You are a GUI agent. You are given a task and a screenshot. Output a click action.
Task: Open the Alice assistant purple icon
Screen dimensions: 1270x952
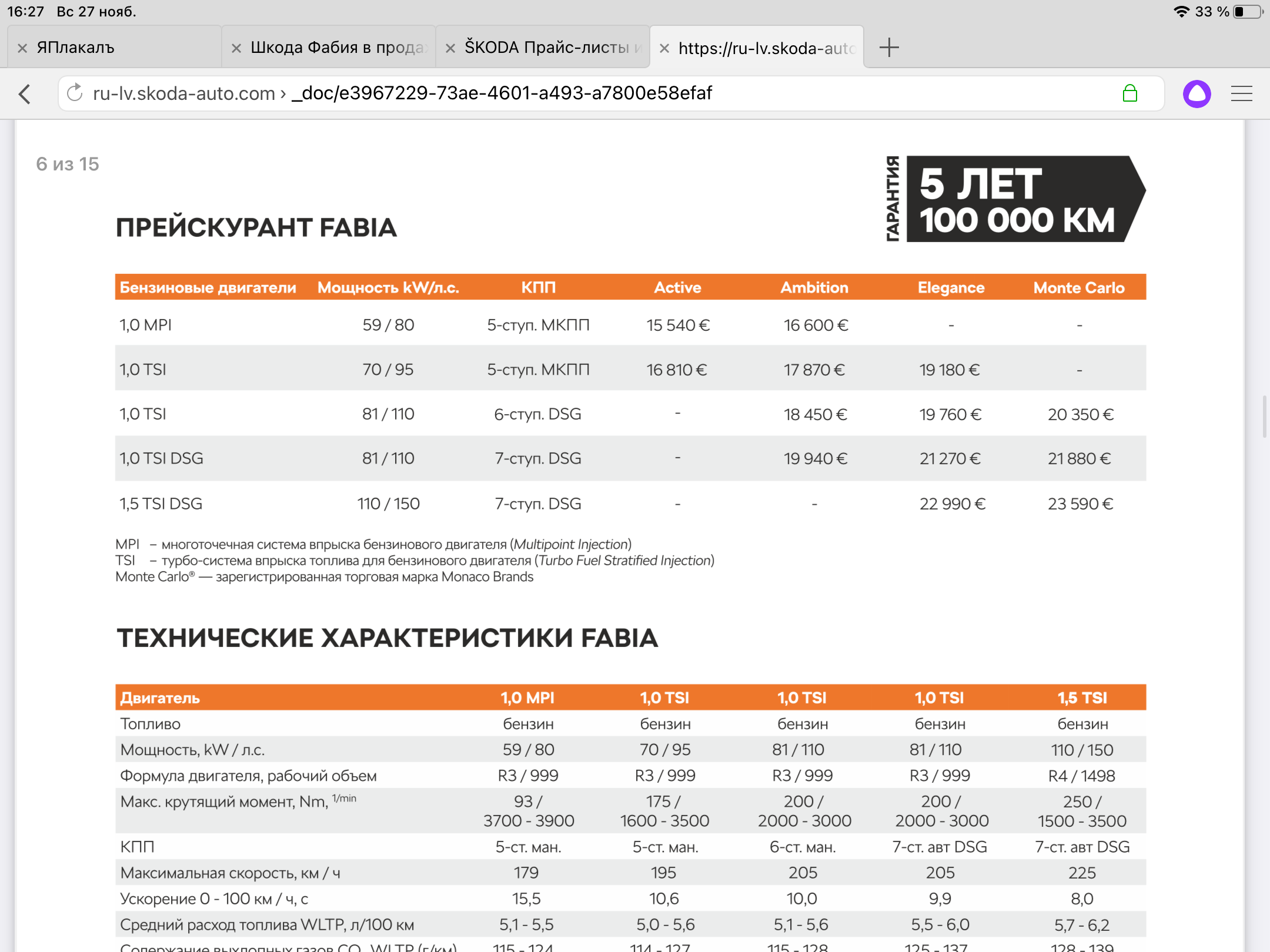pyautogui.click(x=1197, y=93)
